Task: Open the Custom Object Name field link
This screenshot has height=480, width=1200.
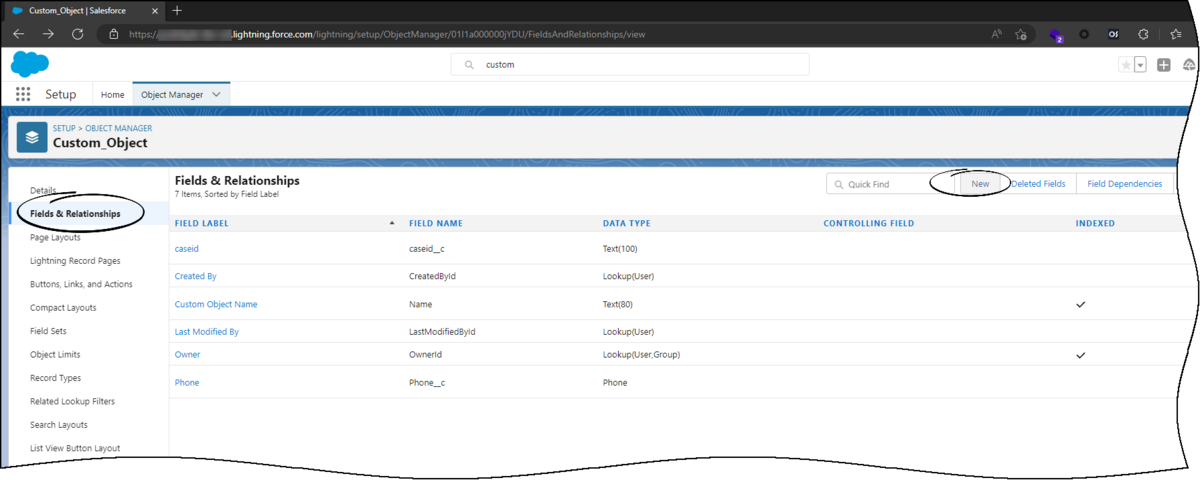Action: pos(216,303)
